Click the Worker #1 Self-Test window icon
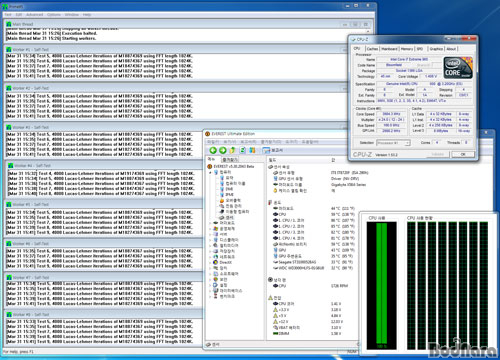Viewport: 500px width, 360px height. (x=9, y=50)
